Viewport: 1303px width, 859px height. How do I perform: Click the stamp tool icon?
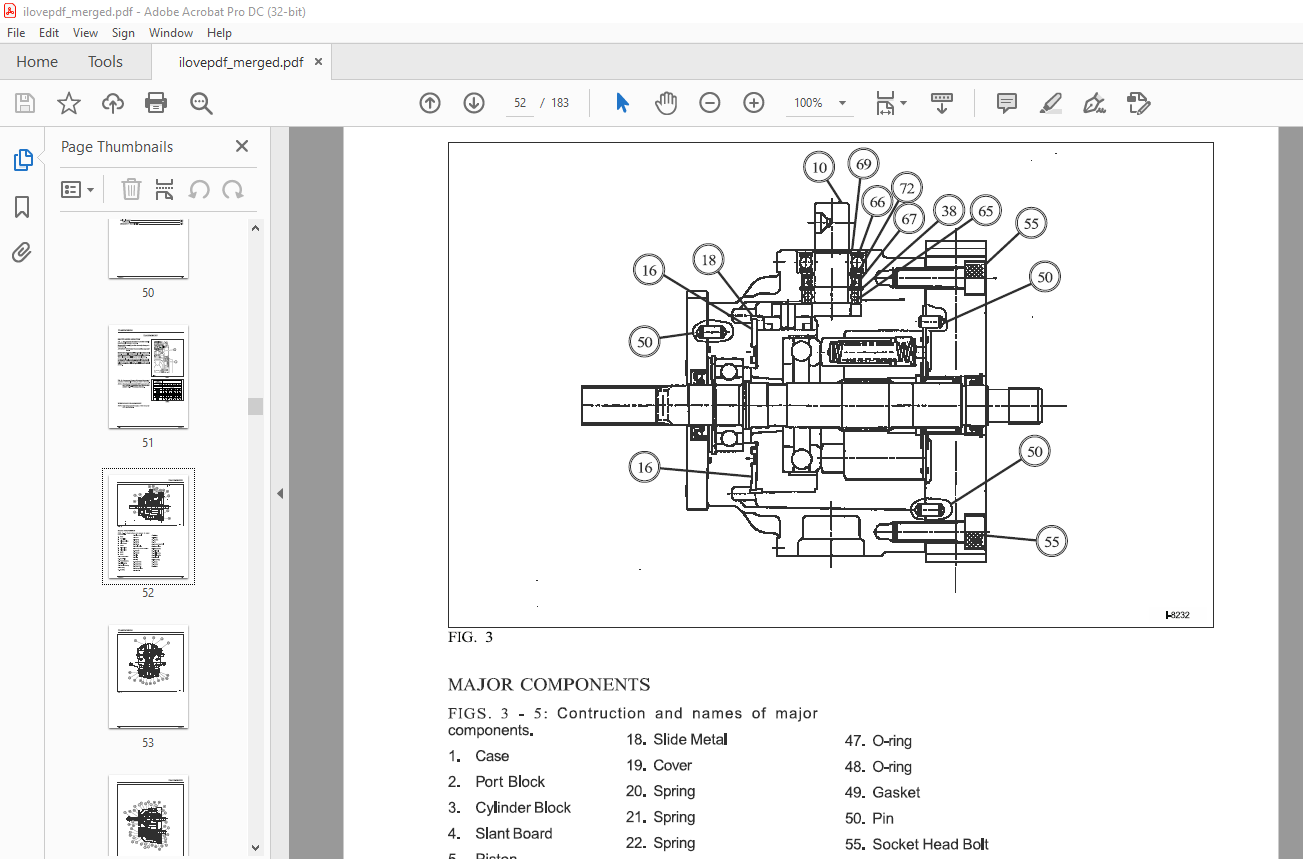coord(1139,103)
